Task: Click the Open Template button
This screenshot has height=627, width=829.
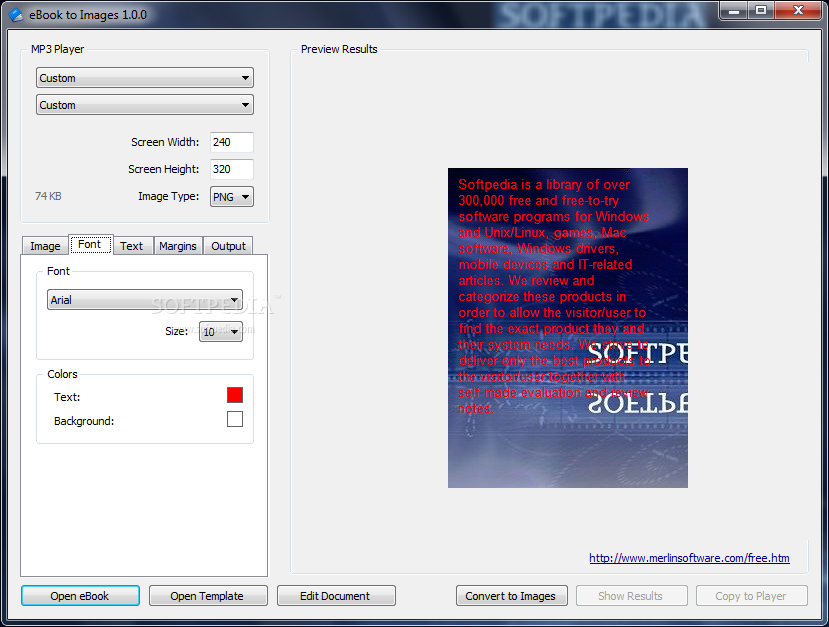Action: click(208, 596)
